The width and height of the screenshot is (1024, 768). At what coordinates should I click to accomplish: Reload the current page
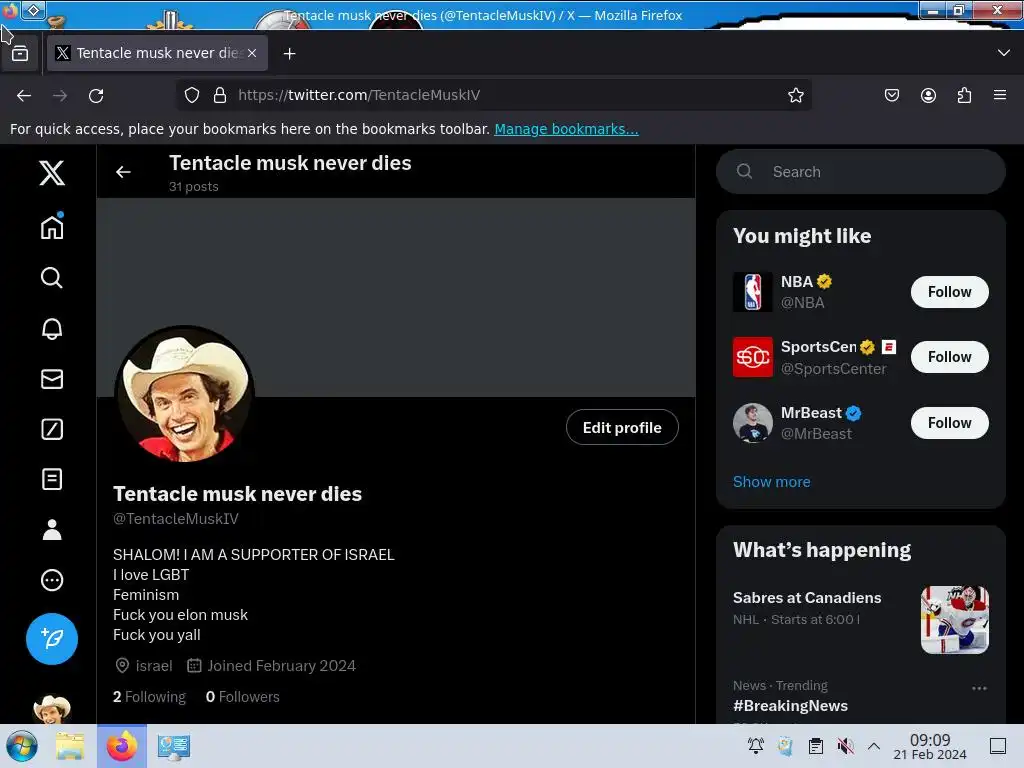96,95
